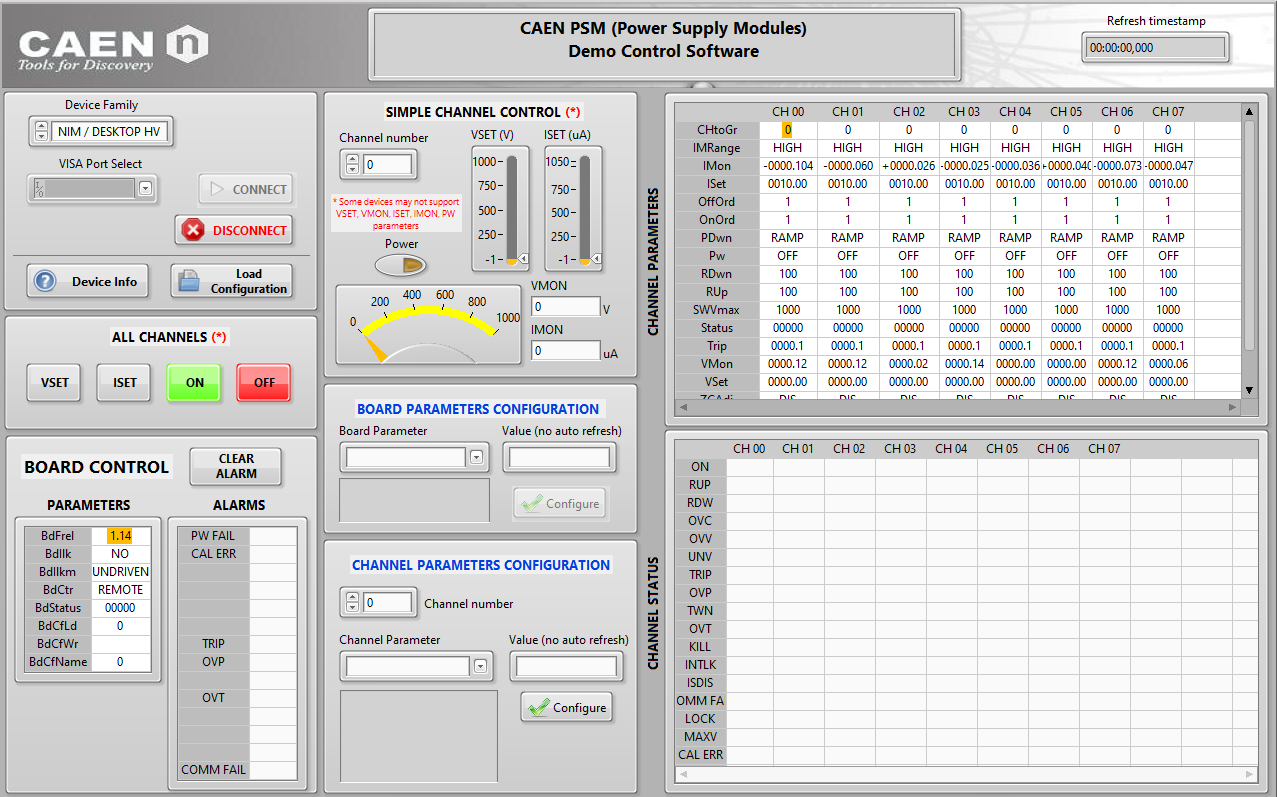Click the IMON value field
The image size is (1277, 797).
(565, 351)
